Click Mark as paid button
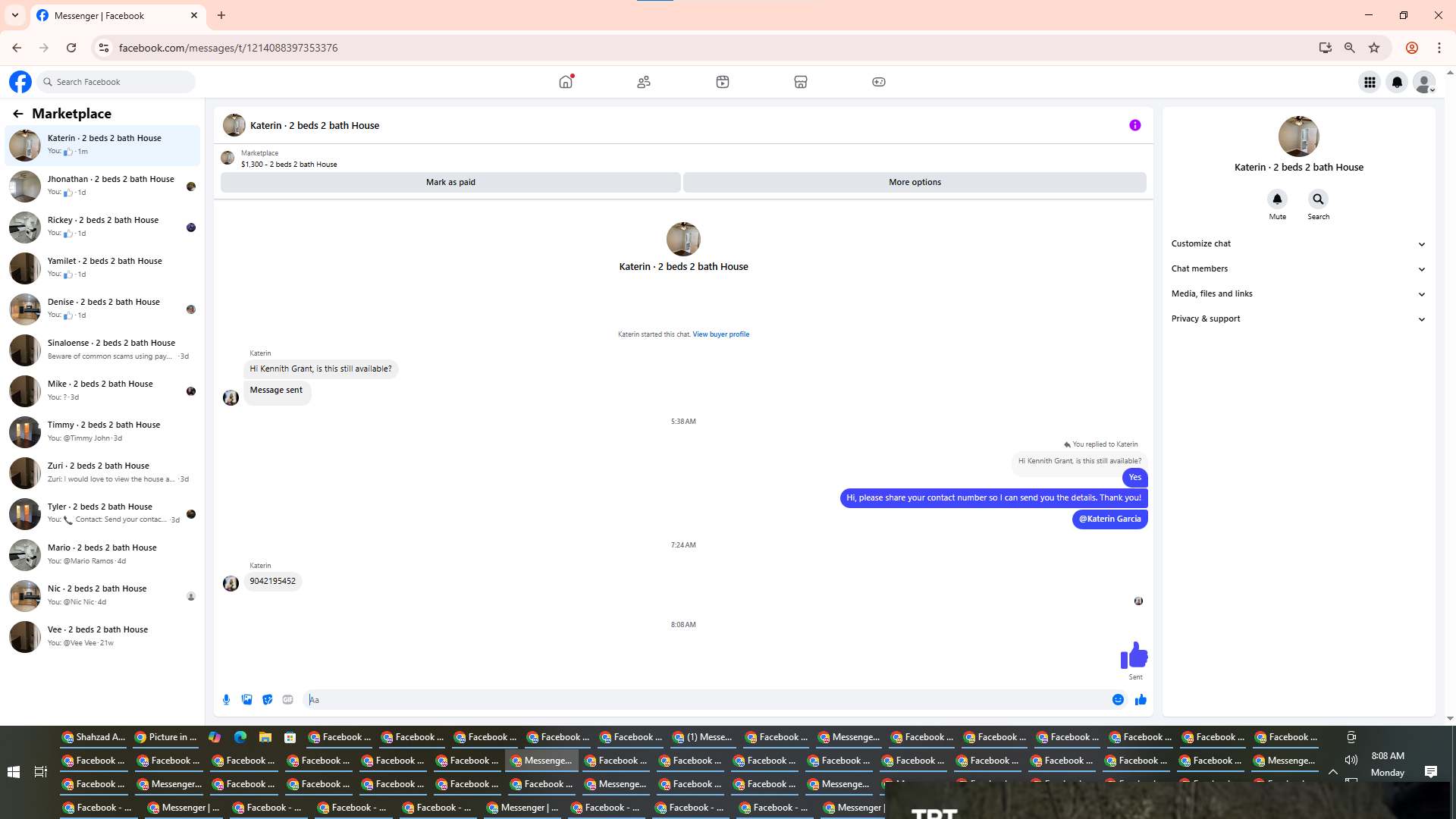1456x819 pixels. pos(450,182)
